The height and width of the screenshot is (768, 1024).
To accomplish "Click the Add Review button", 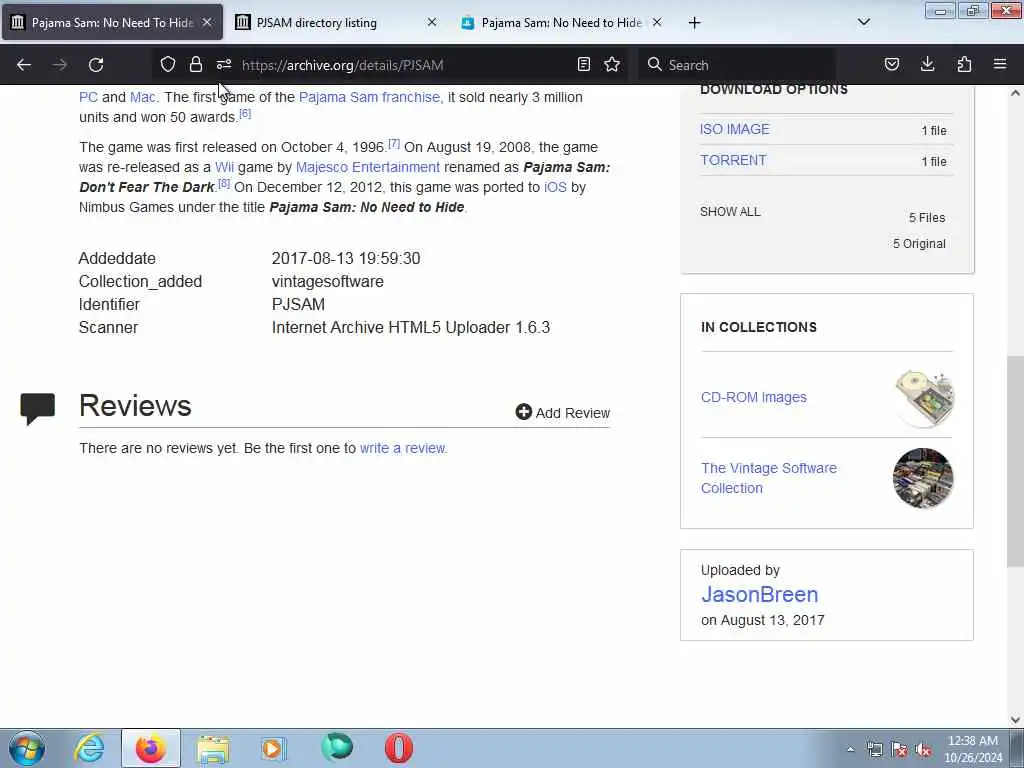I will tap(562, 413).
